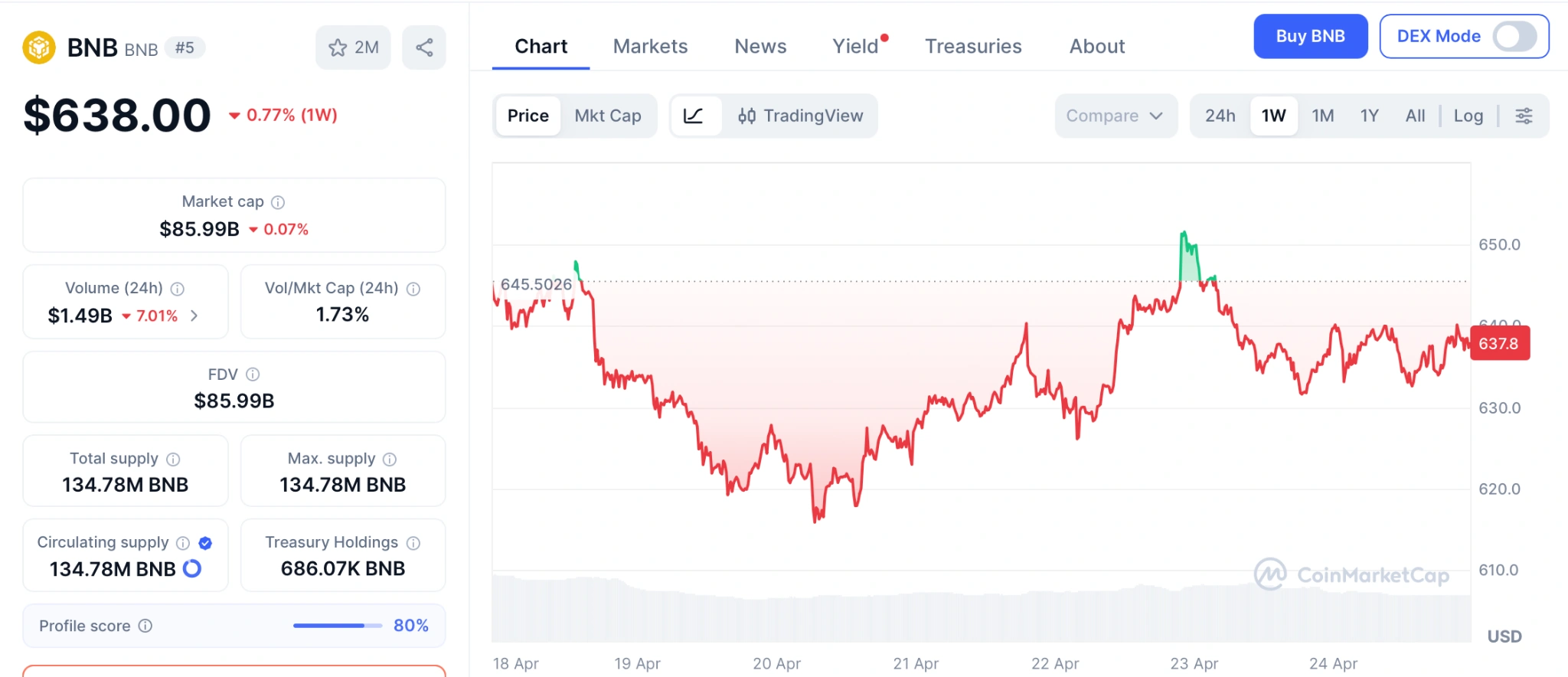Viewport: 1568px width, 677px height.
Task: Click the CoinMarketCap watermark on the chart
Action: (1351, 574)
